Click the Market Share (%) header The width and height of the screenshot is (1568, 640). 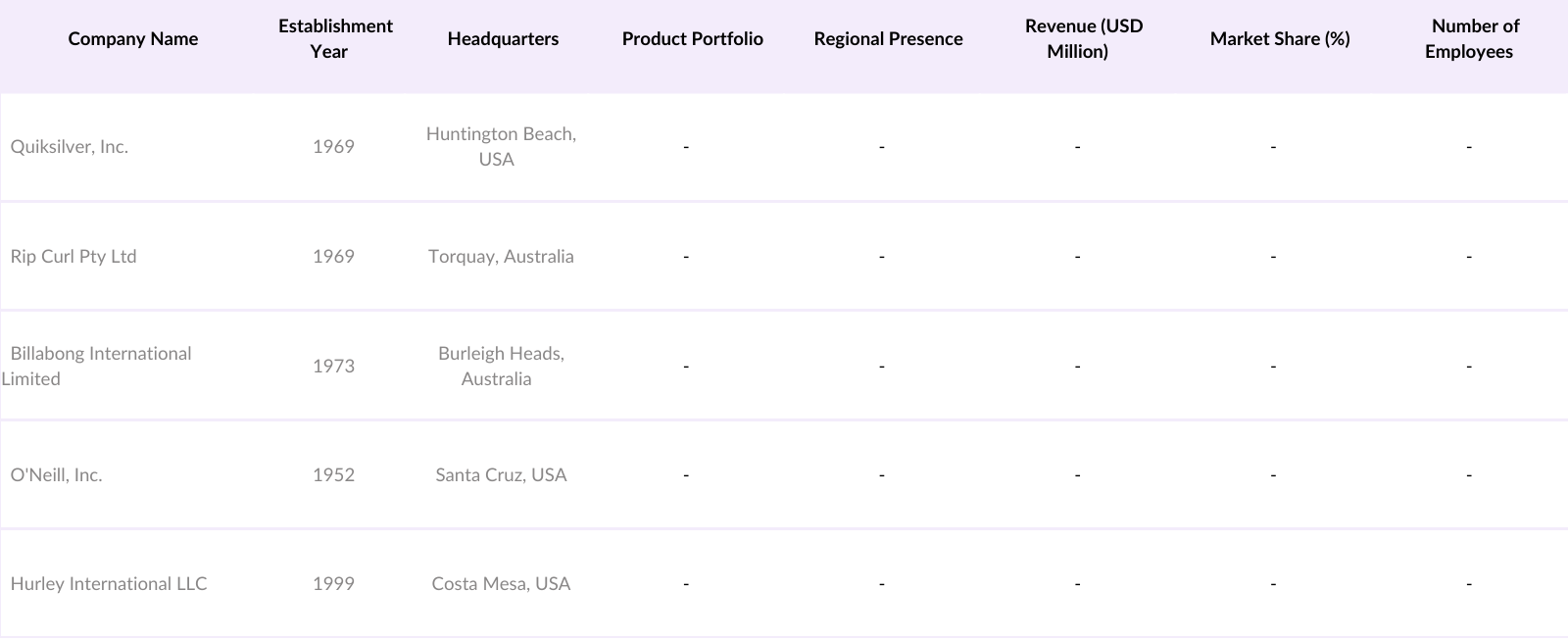click(1279, 39)
